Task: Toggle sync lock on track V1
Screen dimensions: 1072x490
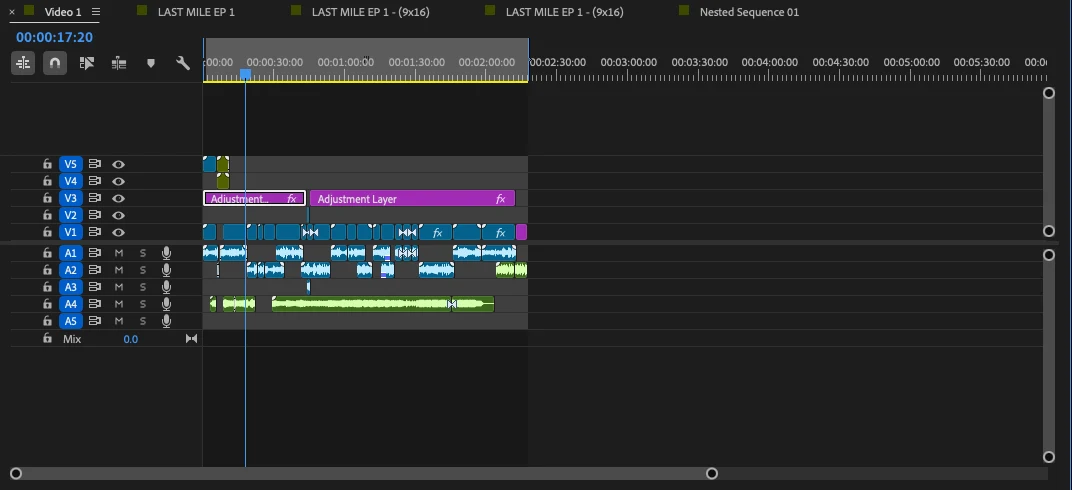Action: point(94,232)
